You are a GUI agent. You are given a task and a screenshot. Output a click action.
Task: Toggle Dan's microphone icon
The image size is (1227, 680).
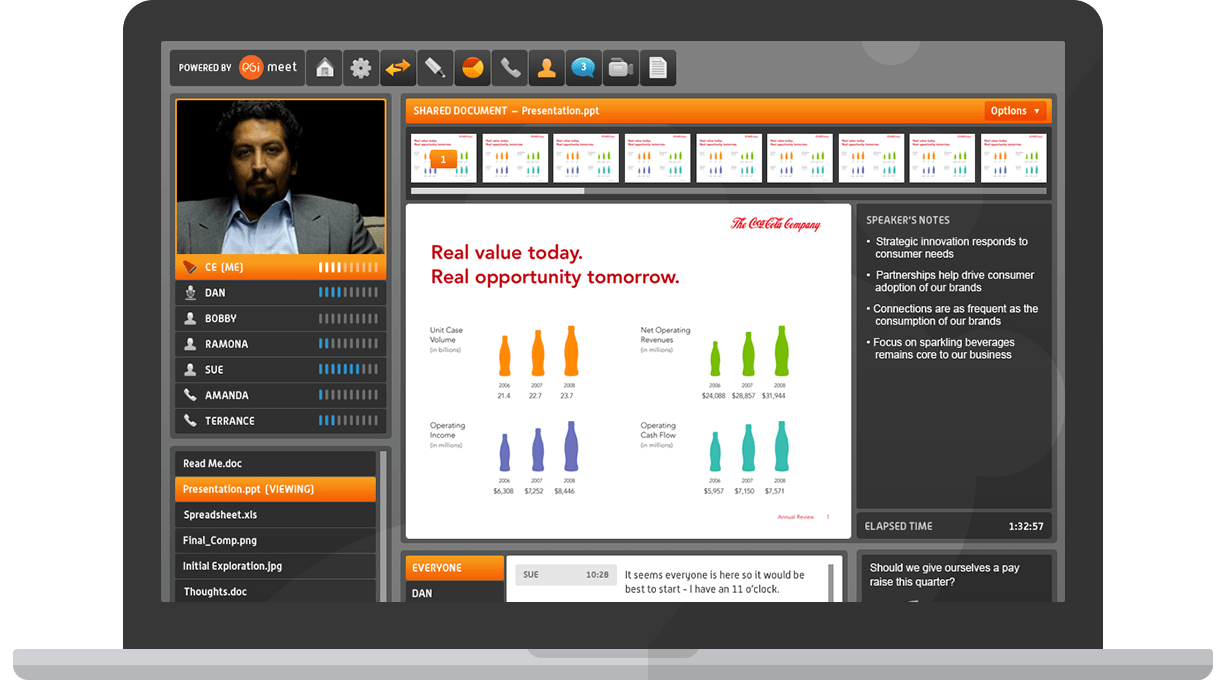[x=190, y=293]
